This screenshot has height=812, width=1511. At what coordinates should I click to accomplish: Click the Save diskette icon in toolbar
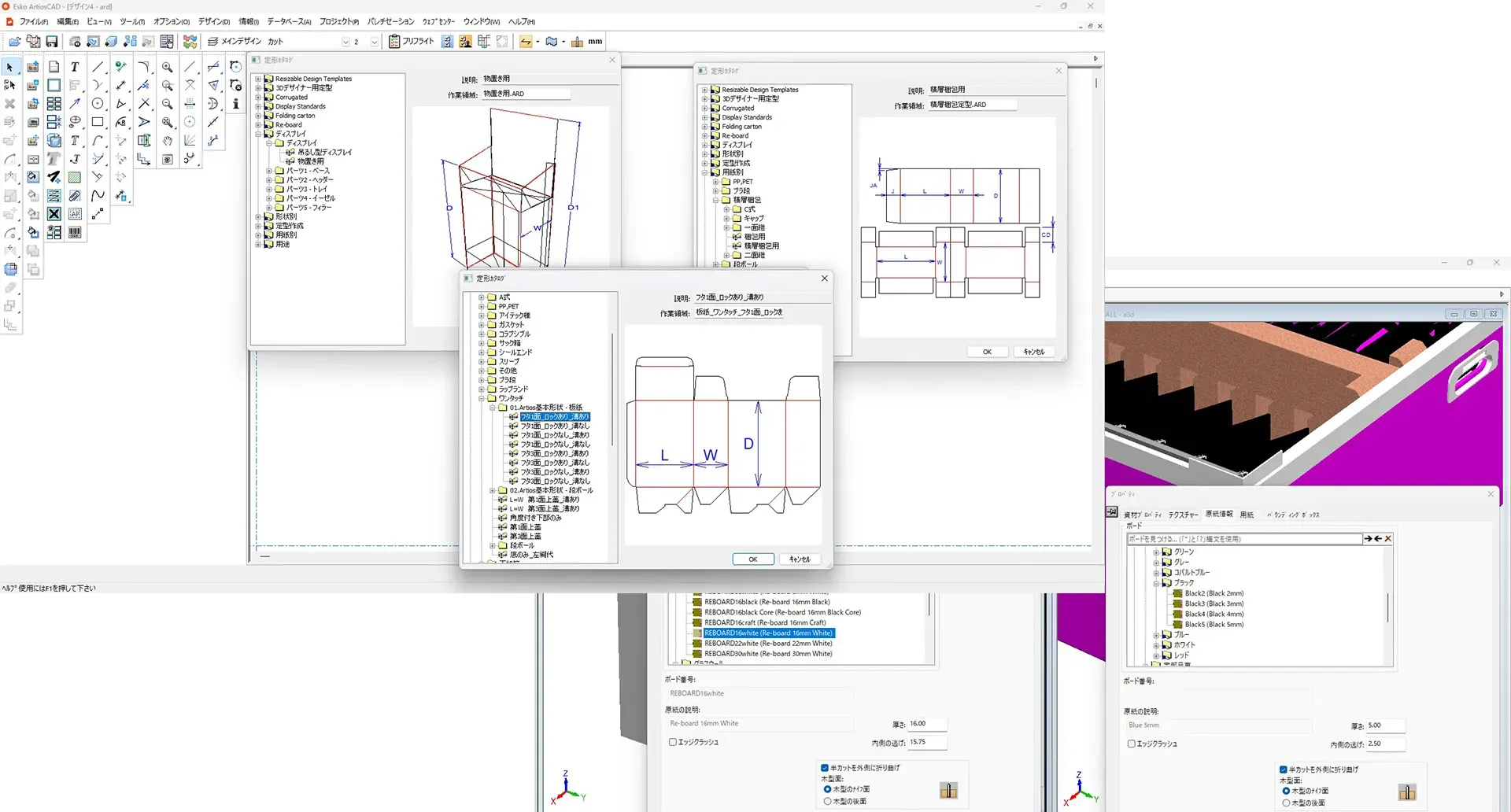click(x=52, y=42)
